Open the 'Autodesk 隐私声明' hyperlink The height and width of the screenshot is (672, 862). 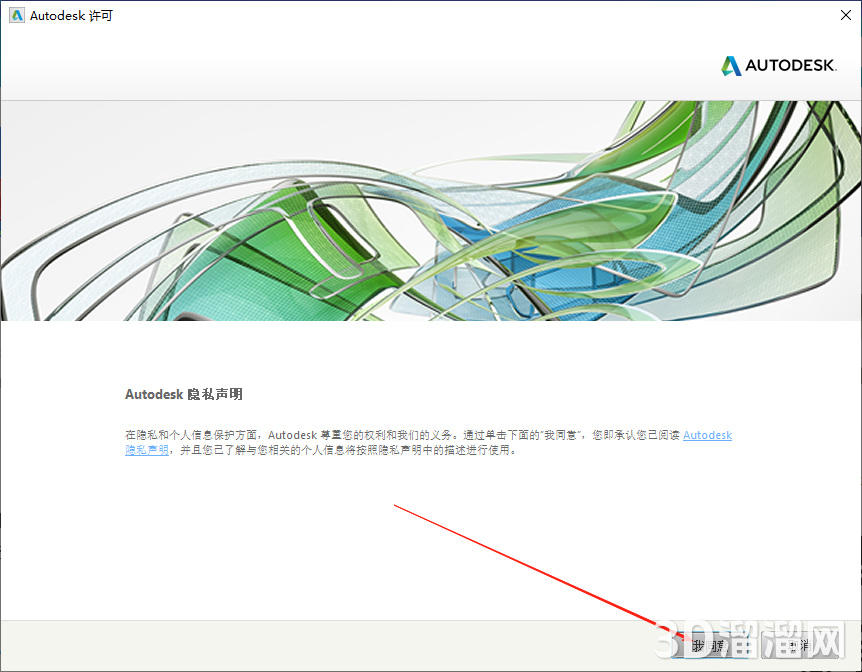tap(707, 435)
